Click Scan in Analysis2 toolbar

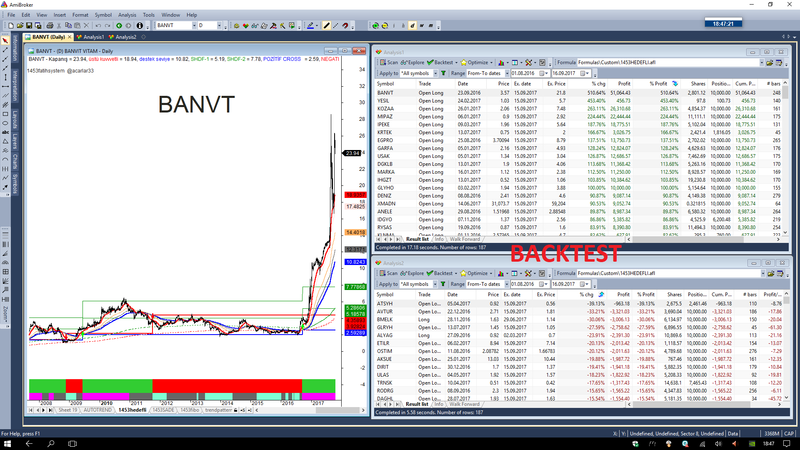pyautogui.click(x=389, y=273)
